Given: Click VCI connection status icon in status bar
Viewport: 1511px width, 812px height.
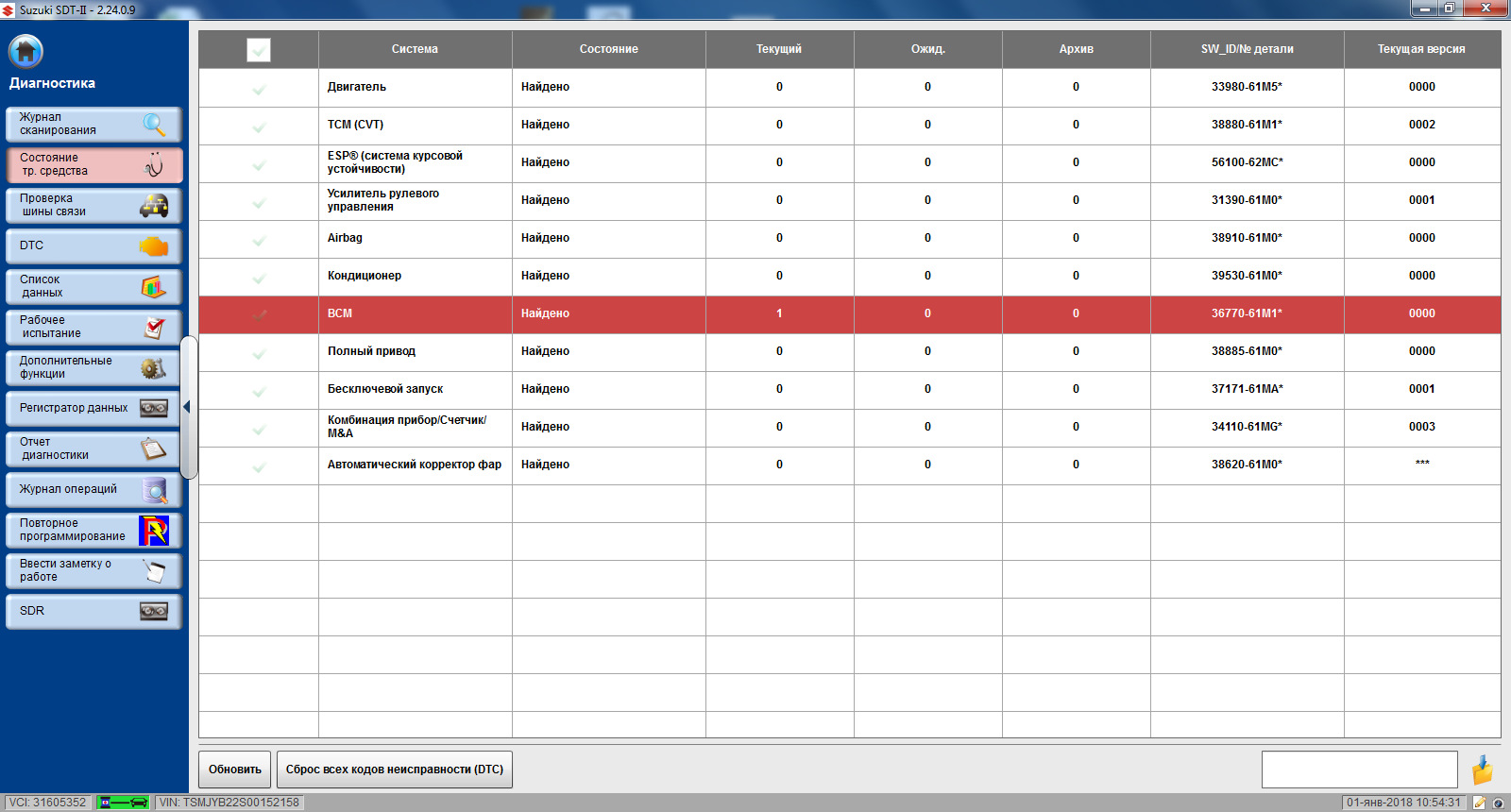Looking at the screenshot, I should tap(124, 803).
